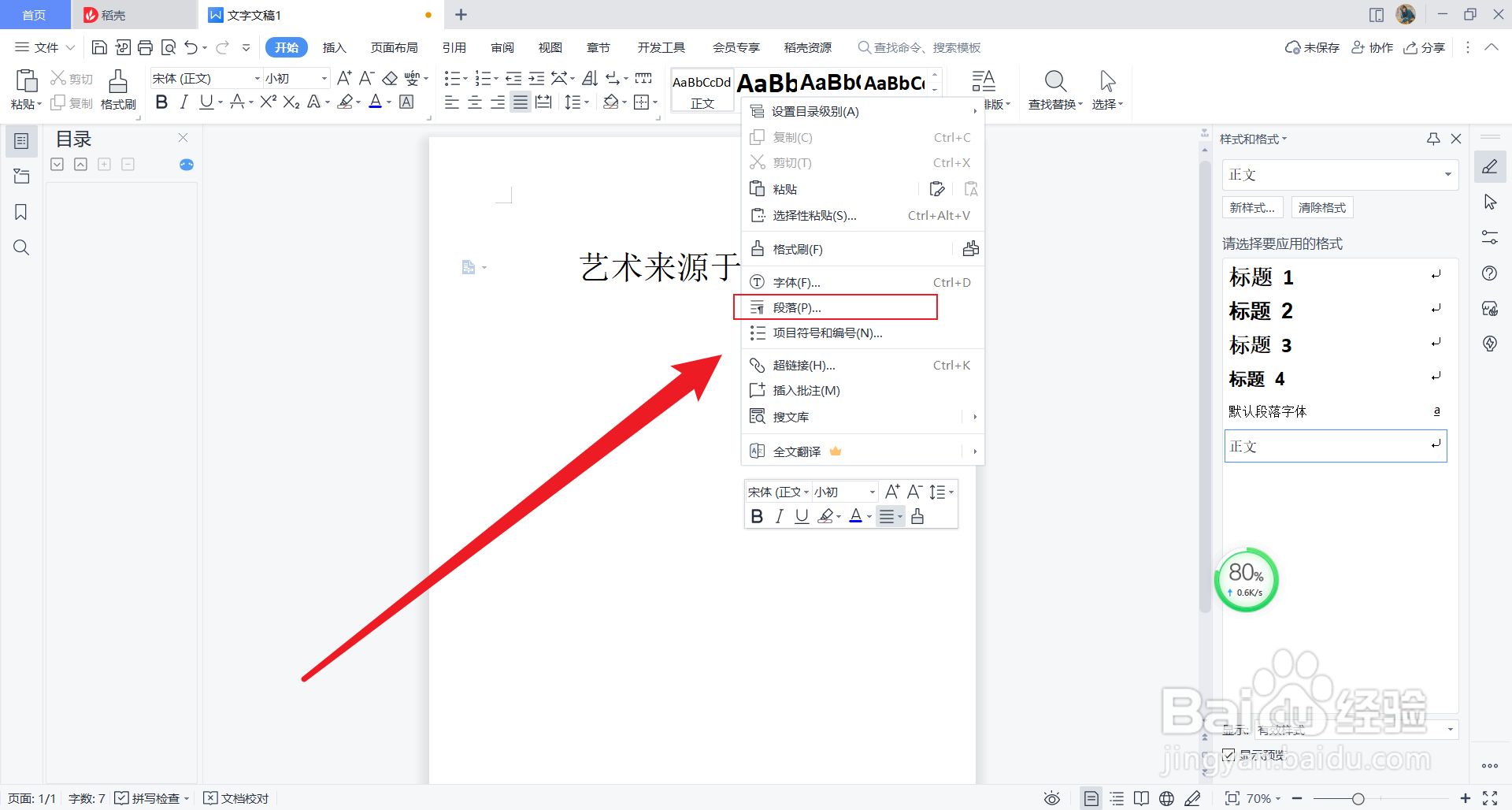Switch to the 插入 ribbon tab
The height and width of the screenshot is (810, 1512).
click(334, 47)
